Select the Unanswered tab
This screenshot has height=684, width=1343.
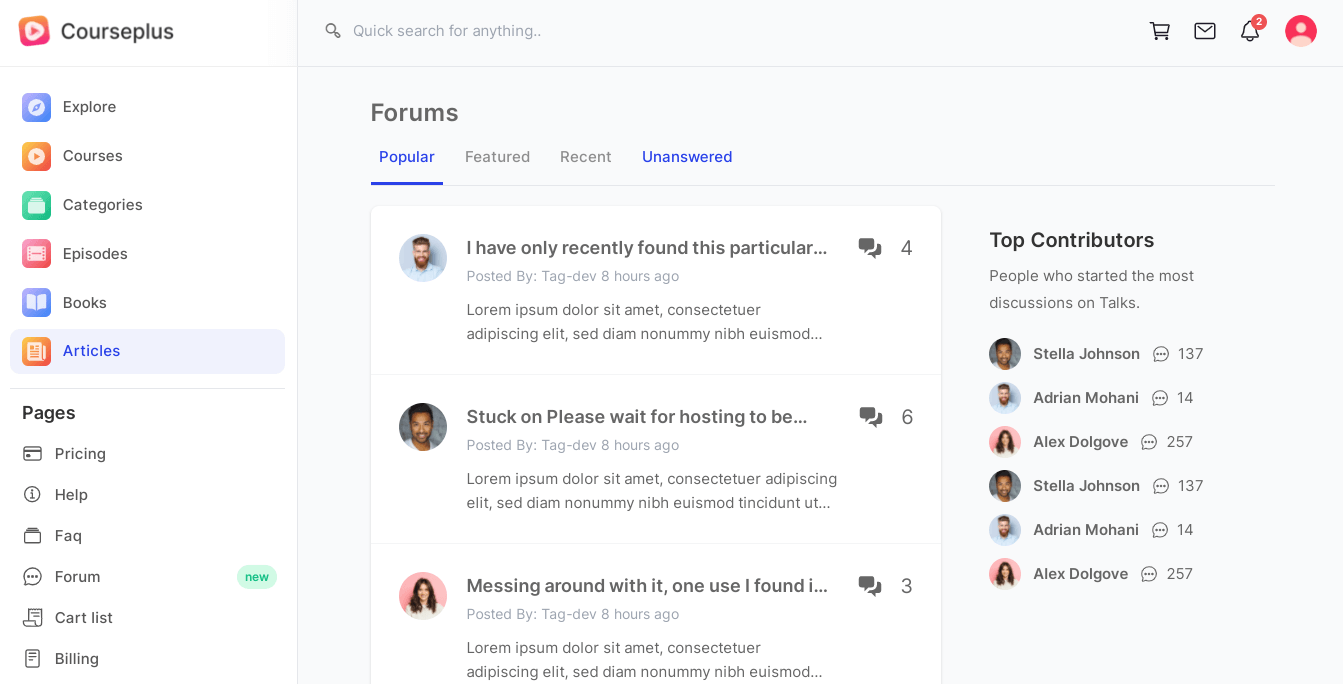click(x=687, y=157)
